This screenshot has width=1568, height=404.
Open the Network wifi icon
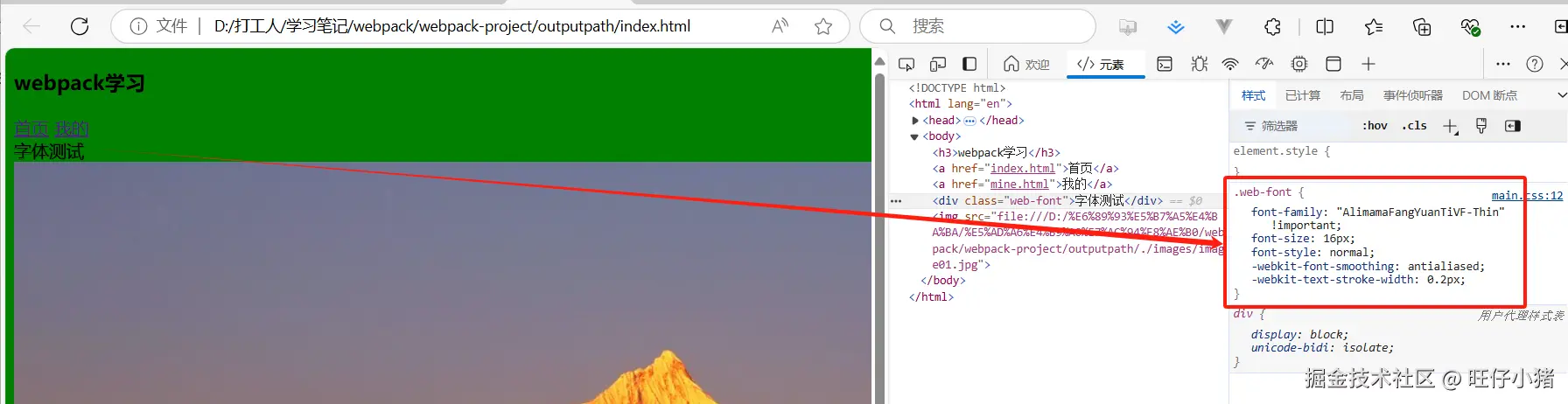point(1230,64)
